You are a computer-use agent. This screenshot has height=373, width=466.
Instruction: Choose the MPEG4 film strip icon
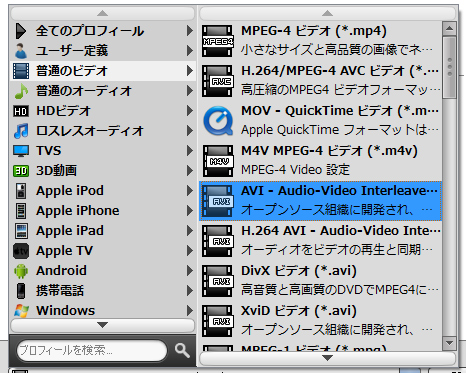pos(218,41)
